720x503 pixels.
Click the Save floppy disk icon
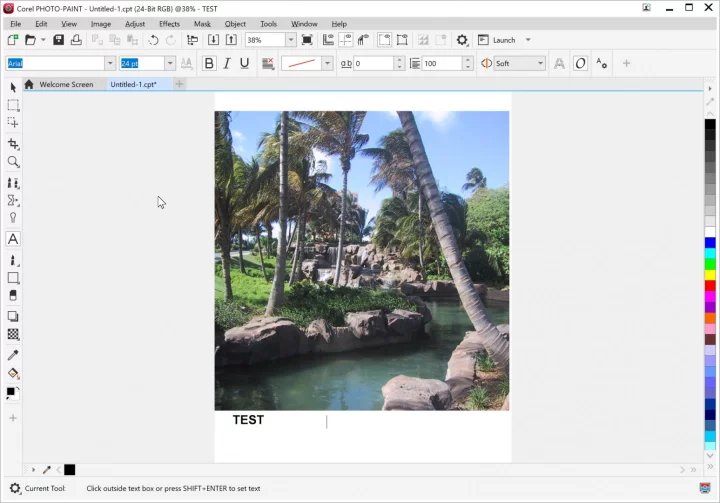[x=58, y=40]
